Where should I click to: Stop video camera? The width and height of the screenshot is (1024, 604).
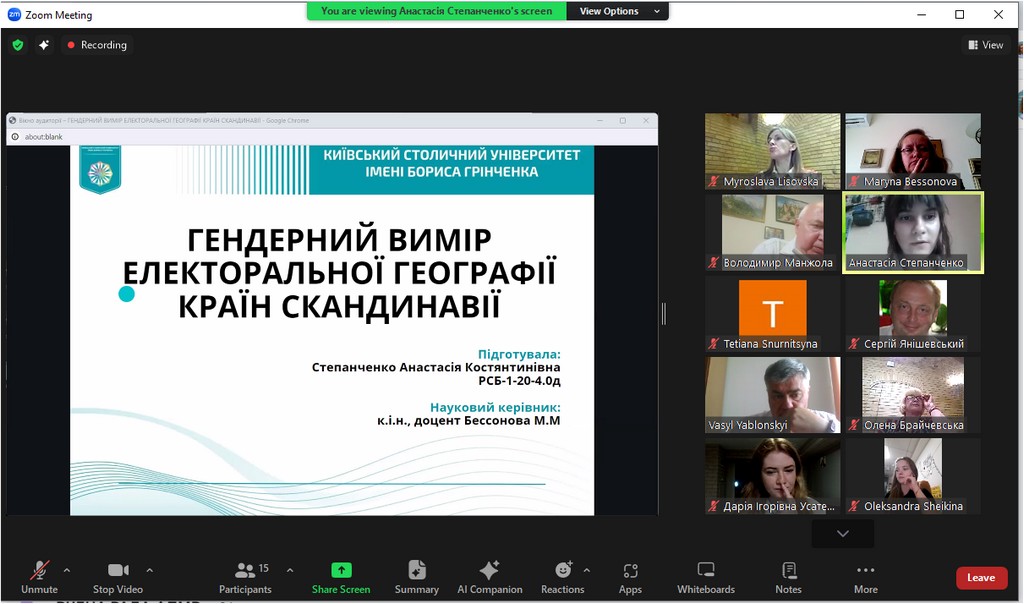118,577
